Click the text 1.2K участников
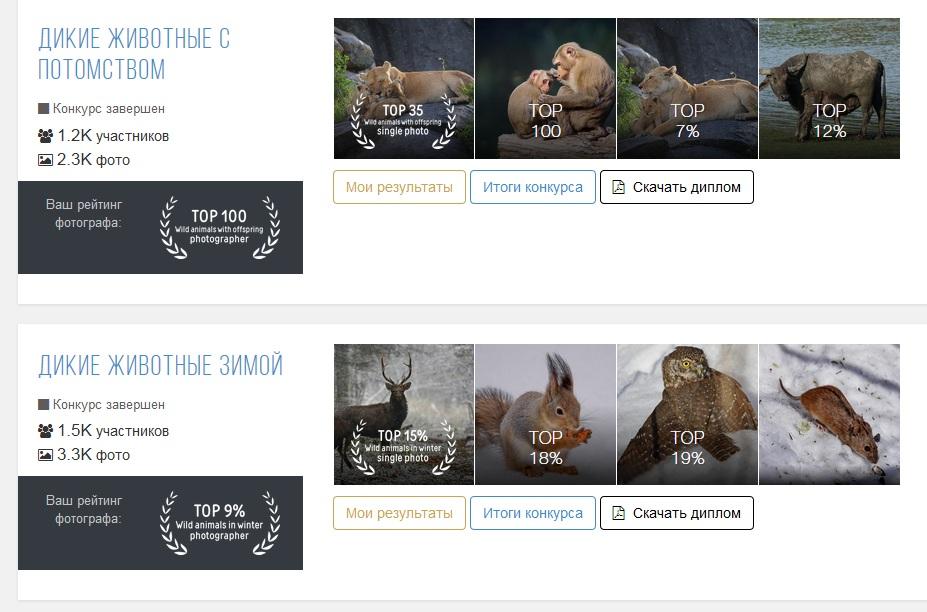 click(x=113, y=136)
